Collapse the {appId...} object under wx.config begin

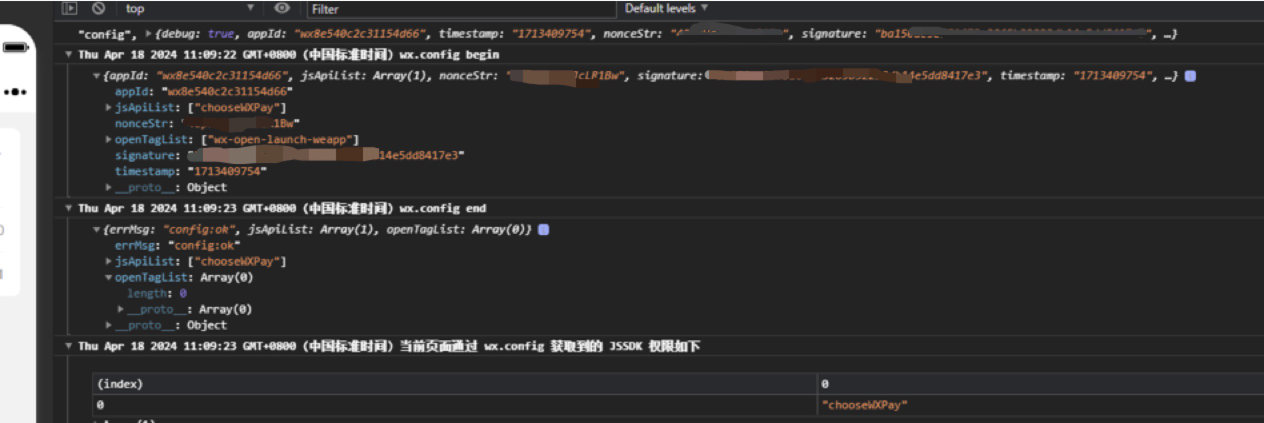pos(97,76)
